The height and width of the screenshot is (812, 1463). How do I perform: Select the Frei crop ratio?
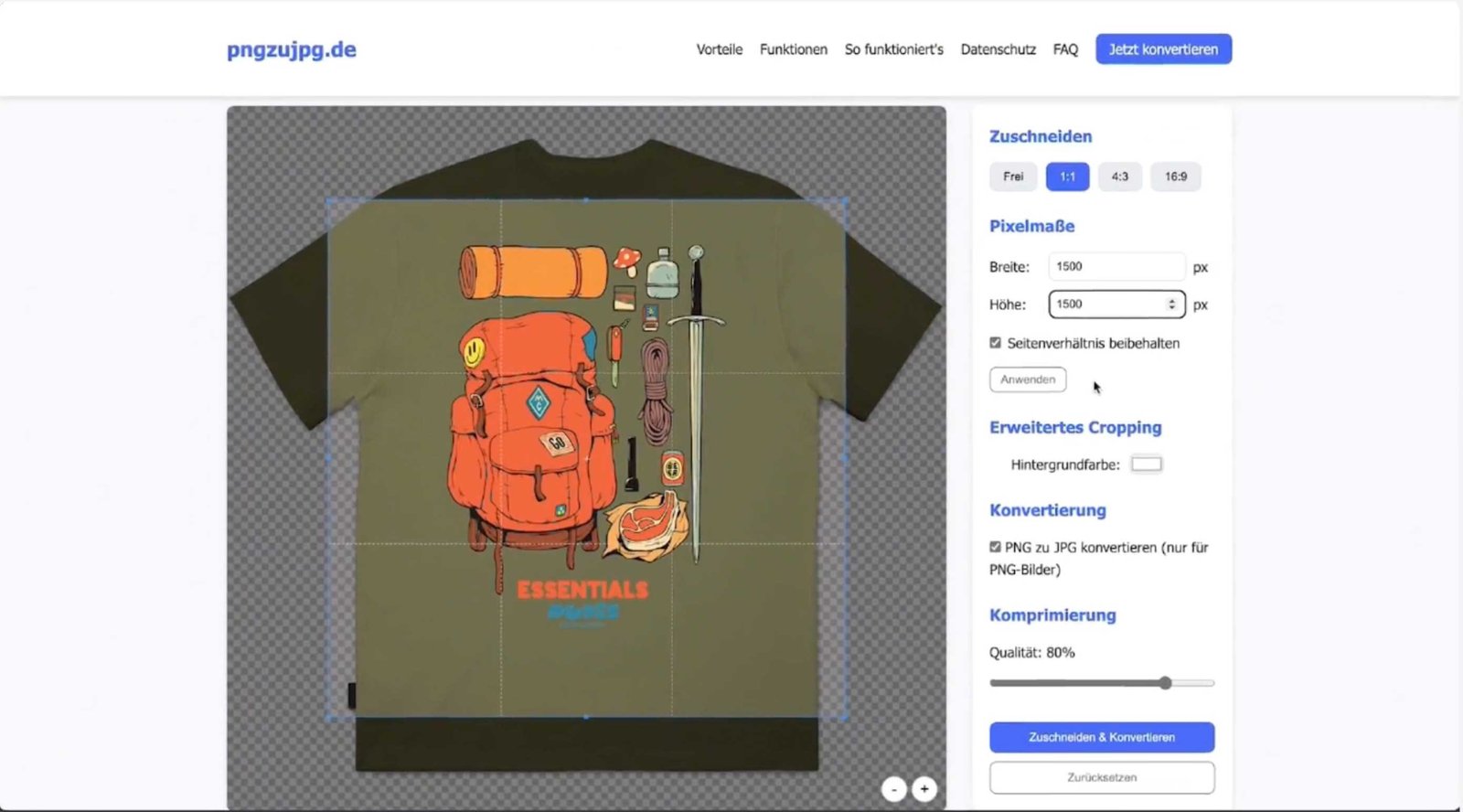coord(1013,176)
